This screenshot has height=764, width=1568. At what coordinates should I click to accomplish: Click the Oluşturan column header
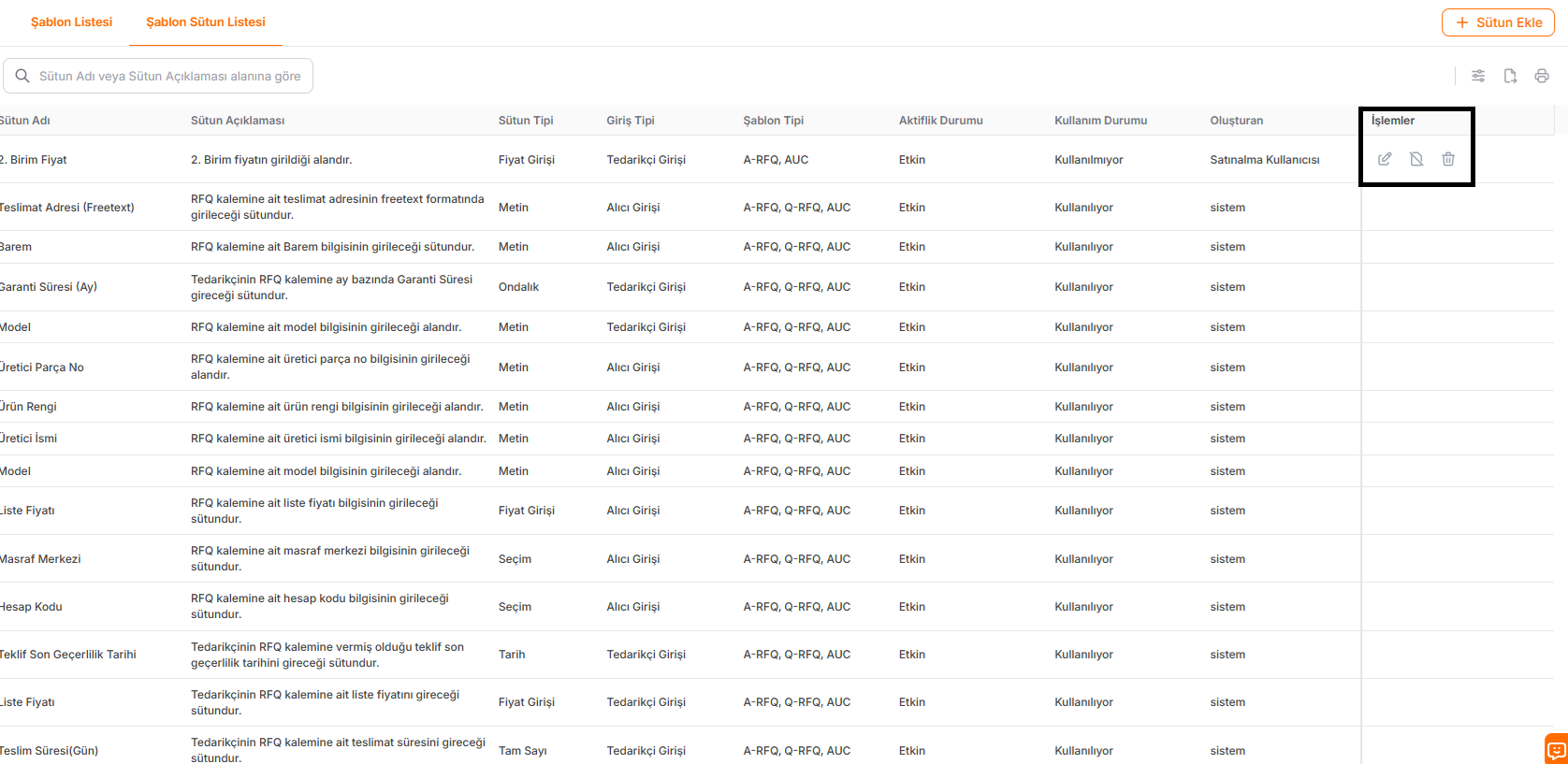(1236, 121)
